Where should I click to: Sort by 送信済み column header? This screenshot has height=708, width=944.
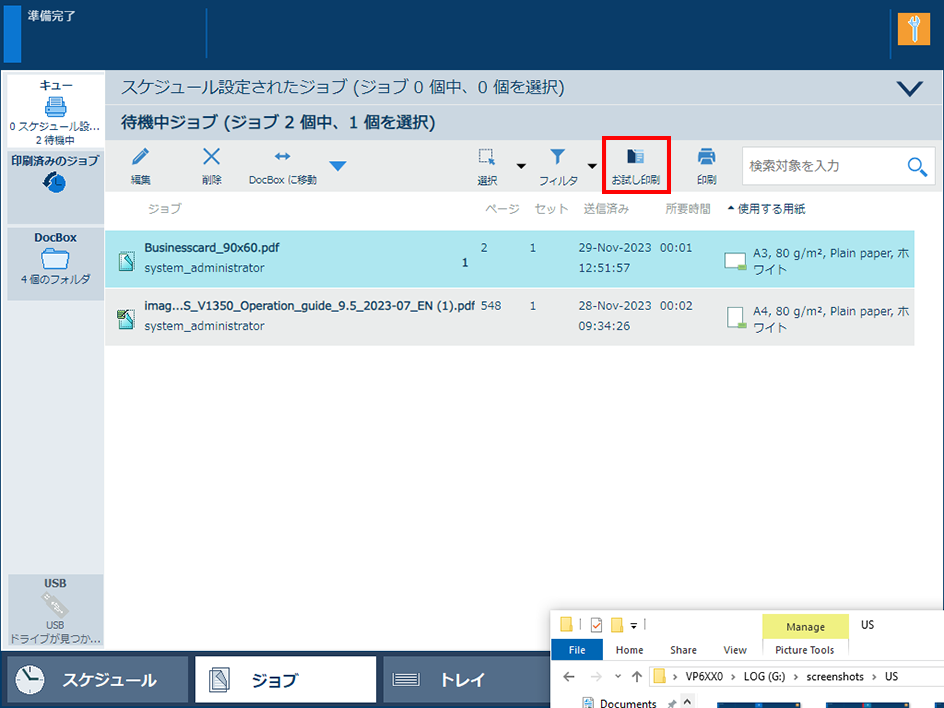[x=606, y=209]
